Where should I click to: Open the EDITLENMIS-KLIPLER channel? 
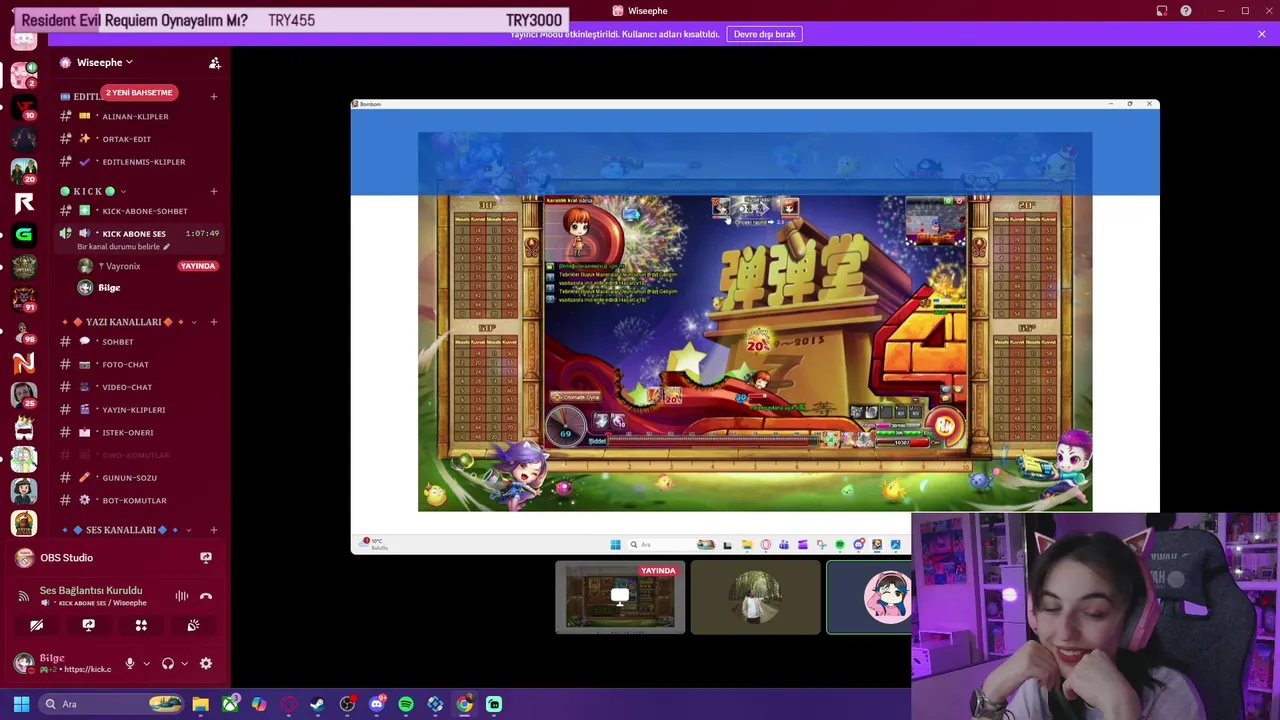click(x=143, y=162)
